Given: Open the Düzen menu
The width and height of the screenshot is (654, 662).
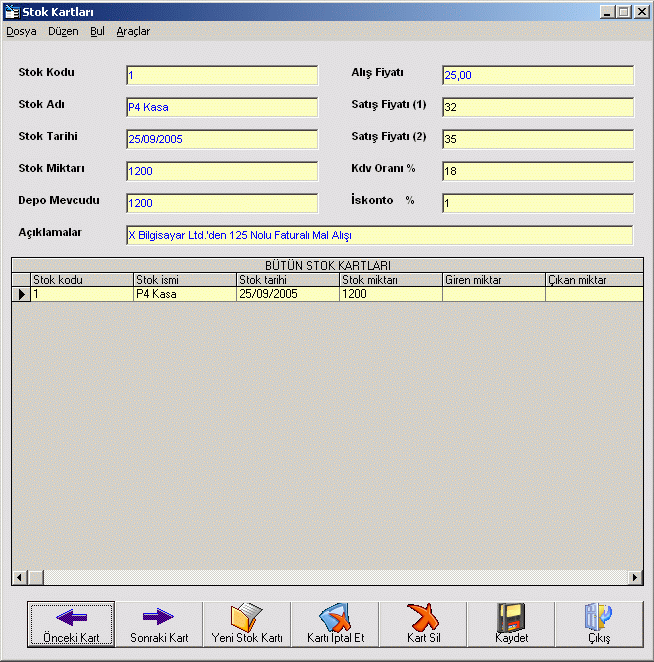Looking at the screenshot, I should (63, 31).
